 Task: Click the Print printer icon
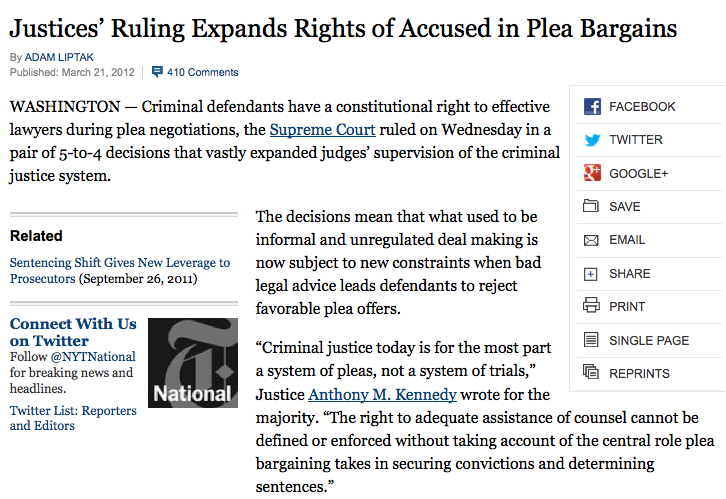[591, 306]
